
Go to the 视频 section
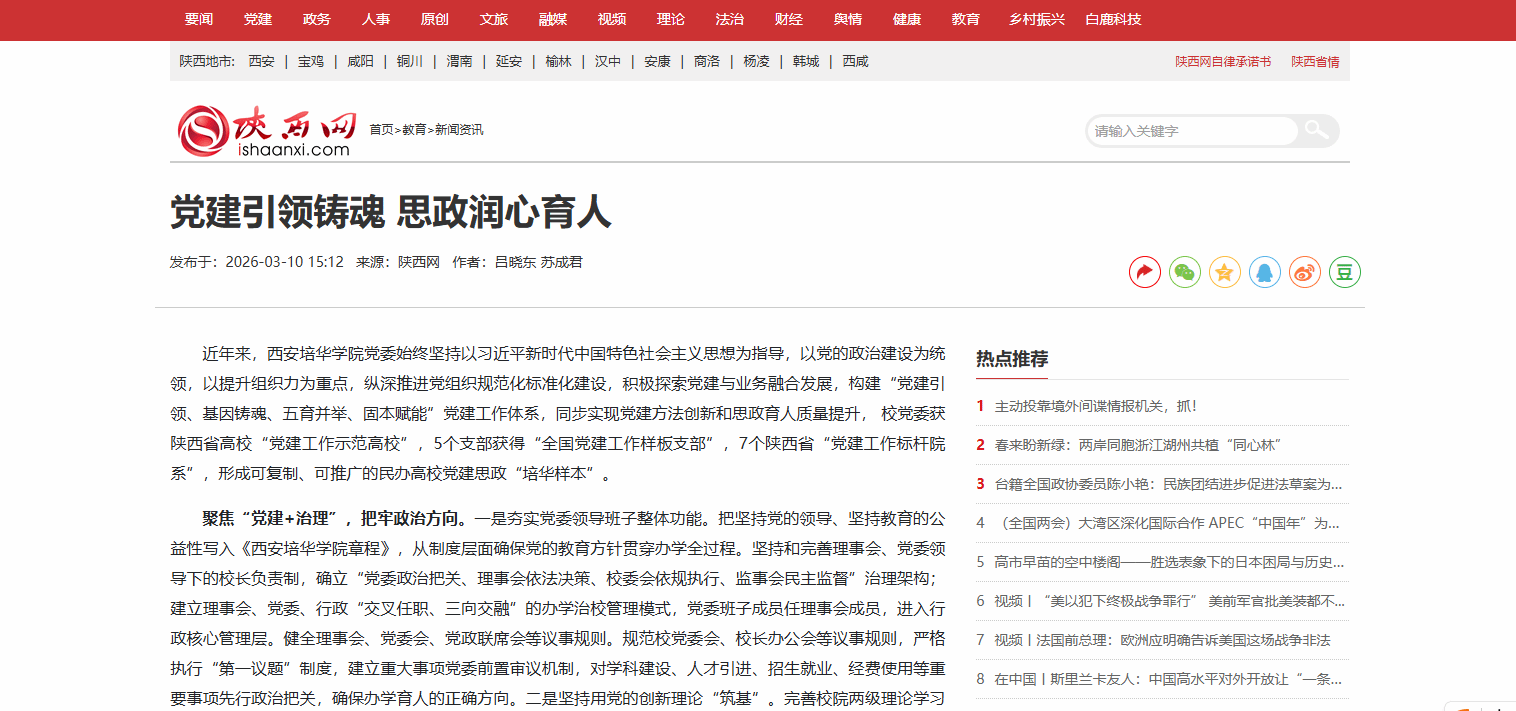pos(612,20)
